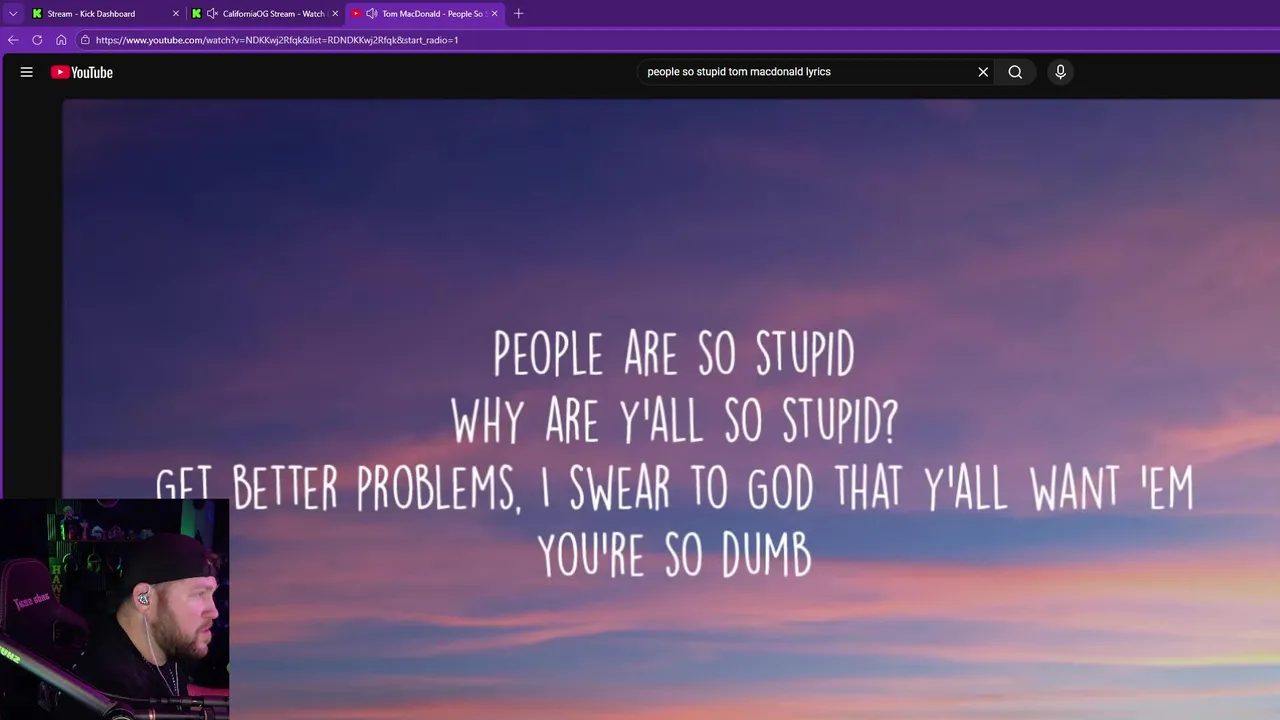The image size is (1280, 720).
Task: Mute the Tom MacDonald tab speaker icon
Action: pyautogui.click(x=371, y=14)
